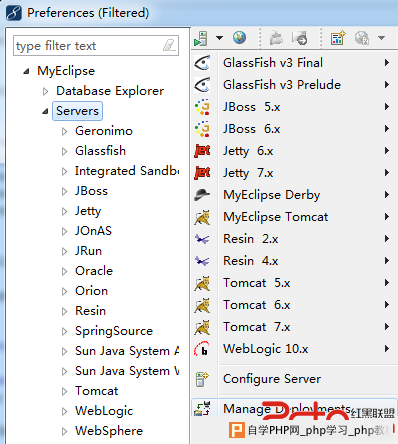Click the Tomcat 6.x menu label
Viewport: 398px width, 444px height.
[257, 305]
